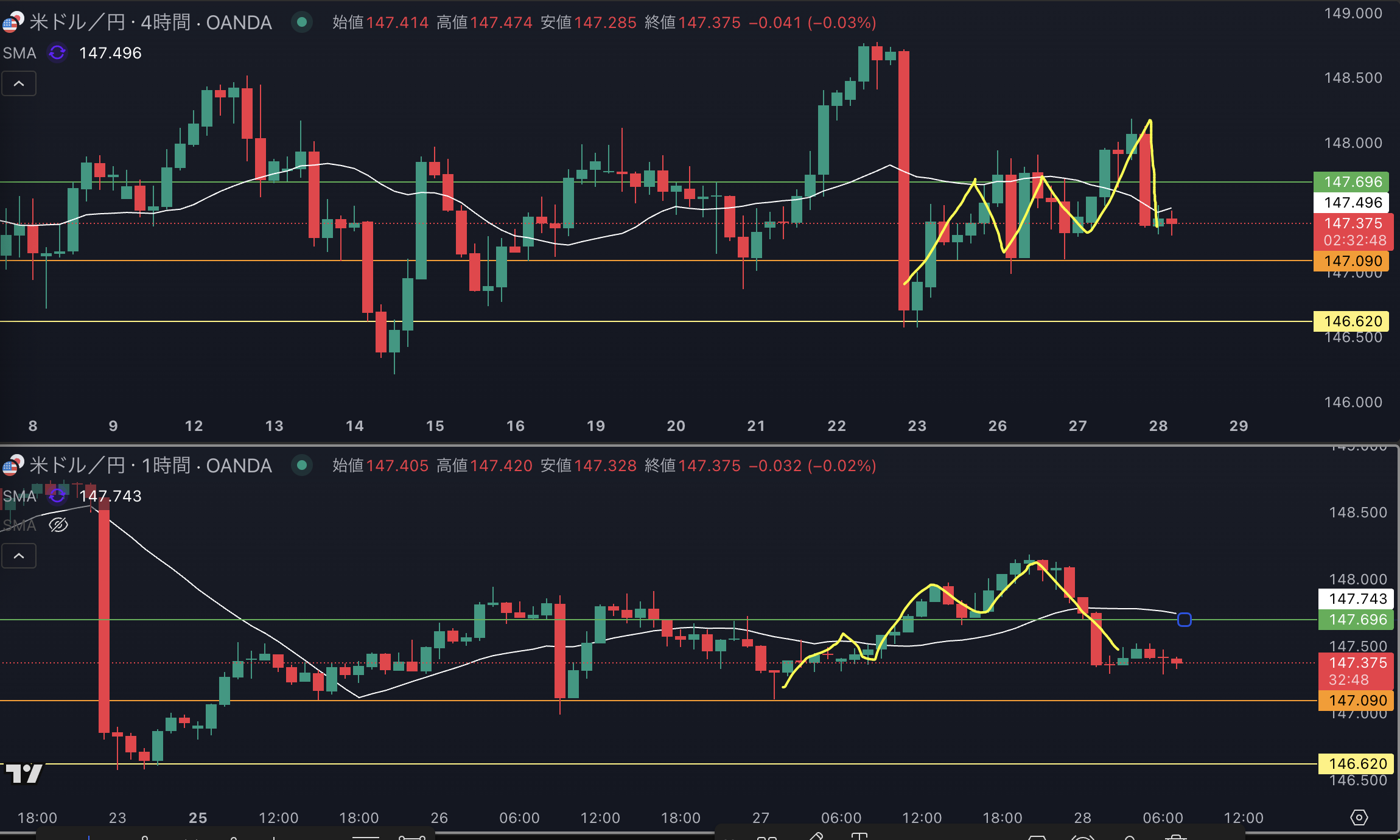The height and width of the screenshot is (840, 1400).
Task: Click the 始値147.414 open value on the 4時間 chart
Action: (x=380, y=23)
